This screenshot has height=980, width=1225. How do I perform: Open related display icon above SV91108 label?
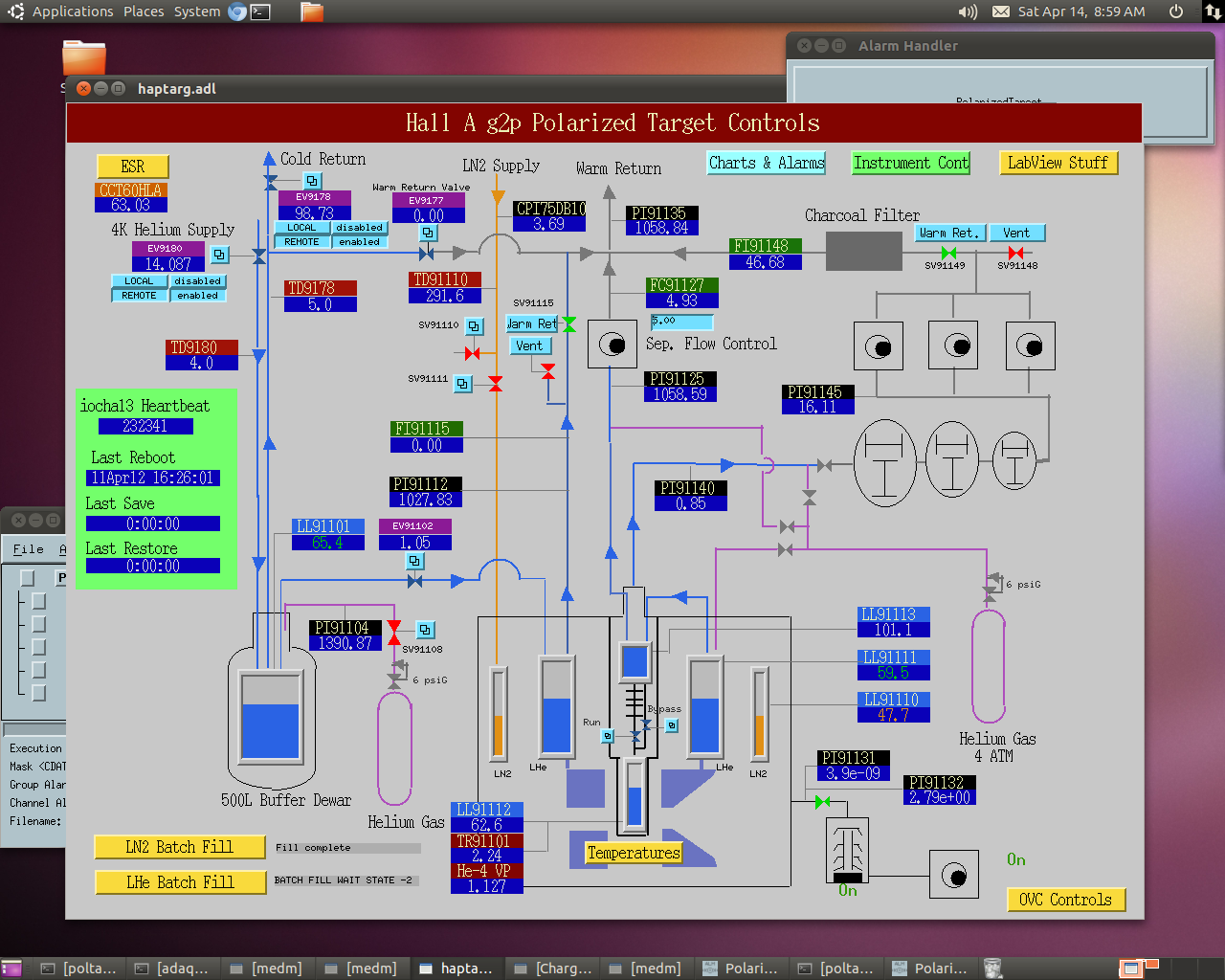point(426,630)
